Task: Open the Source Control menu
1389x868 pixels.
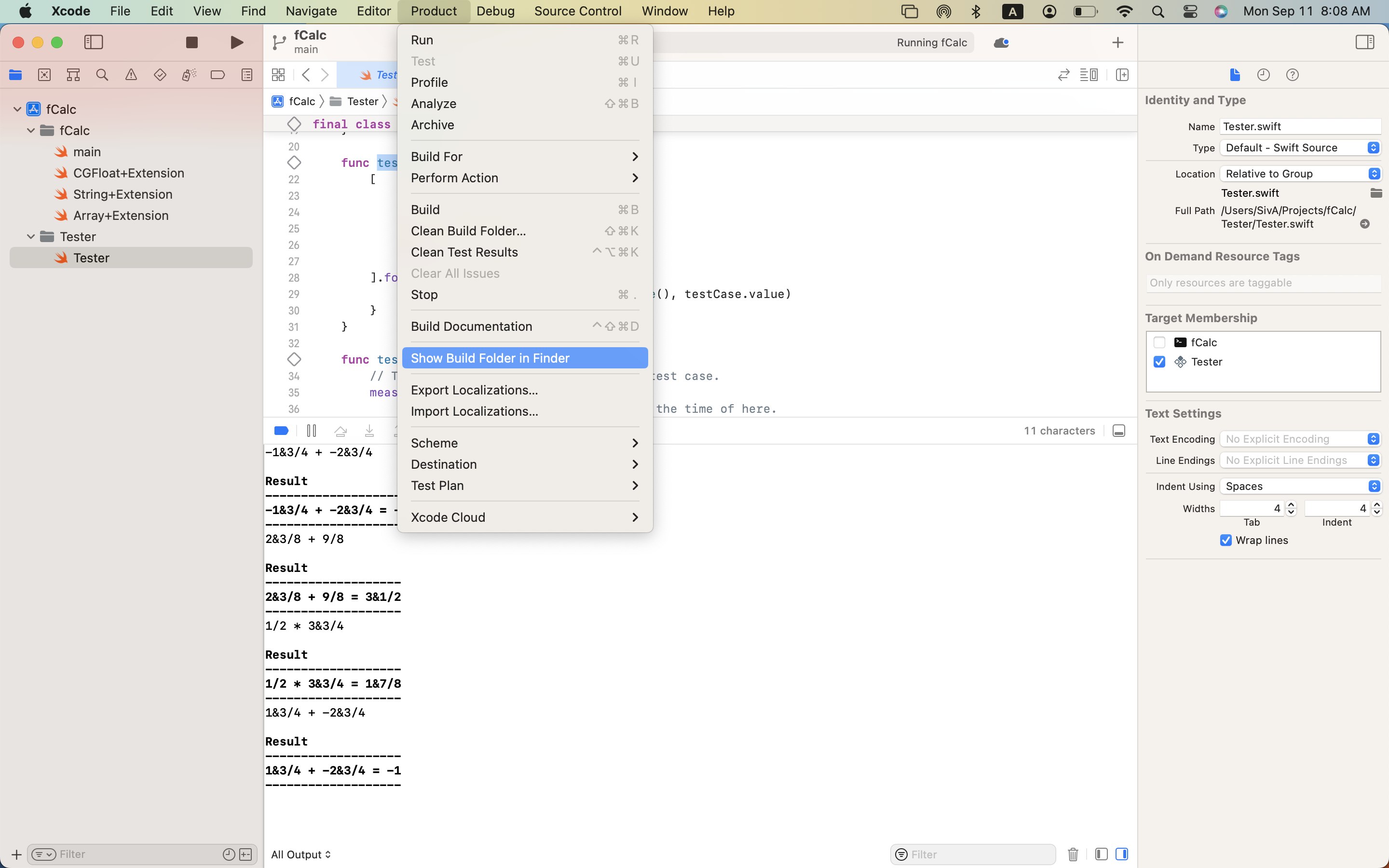Action: (x=577, y=11)
